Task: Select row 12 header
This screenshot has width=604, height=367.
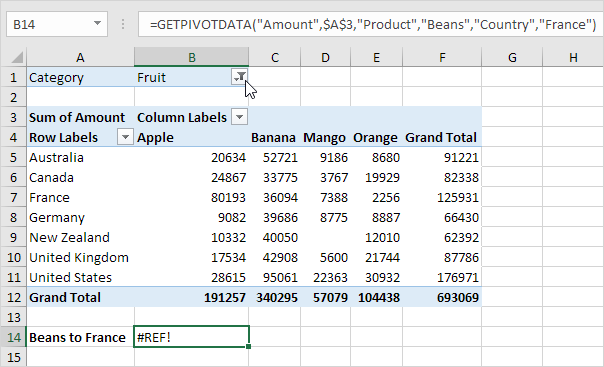Action: (x=13, y=297)
